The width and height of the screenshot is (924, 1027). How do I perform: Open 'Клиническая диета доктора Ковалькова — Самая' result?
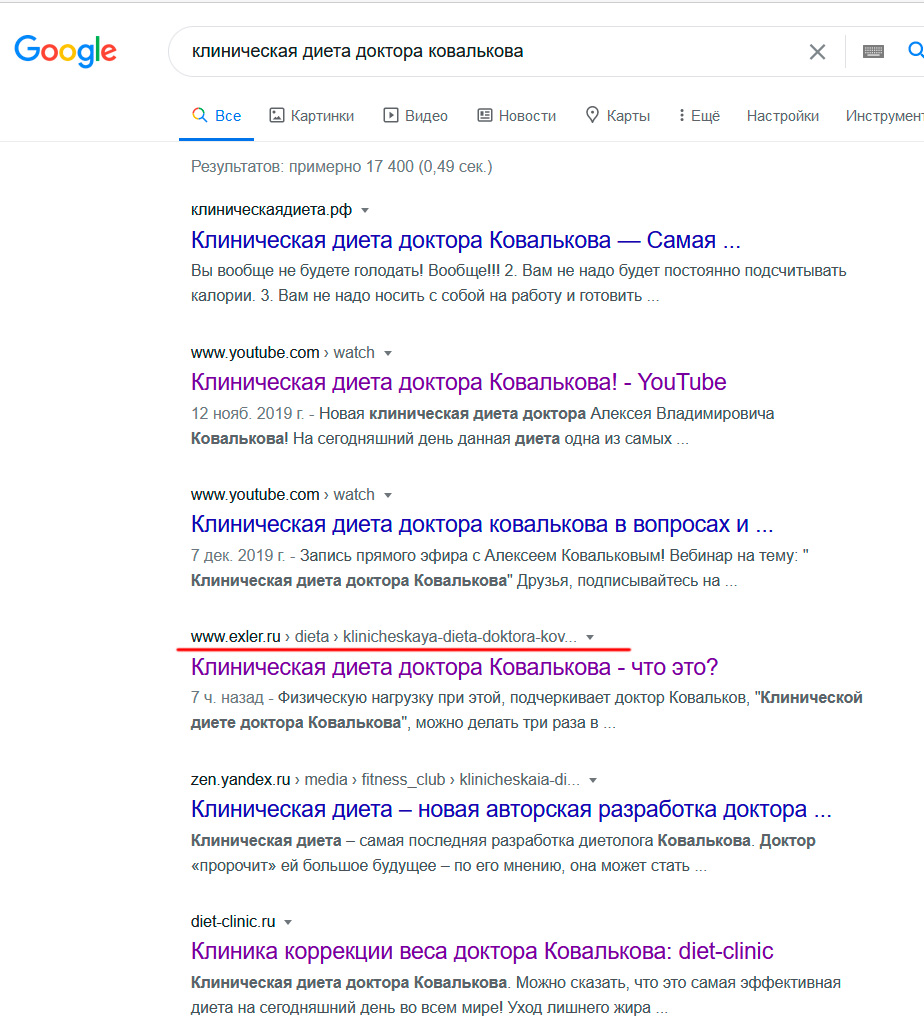(x=465, y=240)
